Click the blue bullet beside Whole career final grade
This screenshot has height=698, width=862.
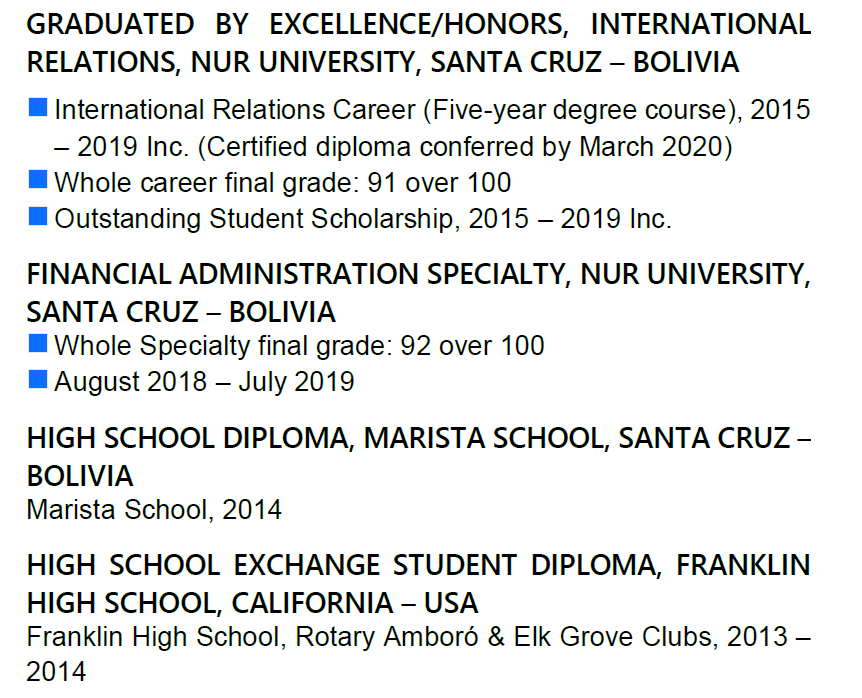(x=38, y=180)
